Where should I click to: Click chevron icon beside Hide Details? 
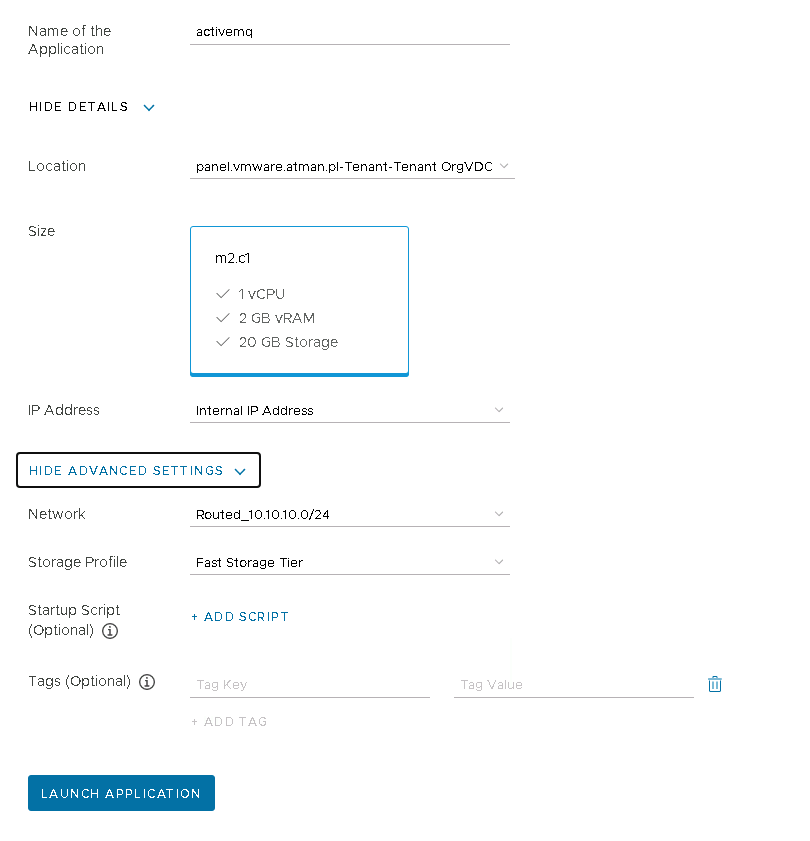click(149, 107)
